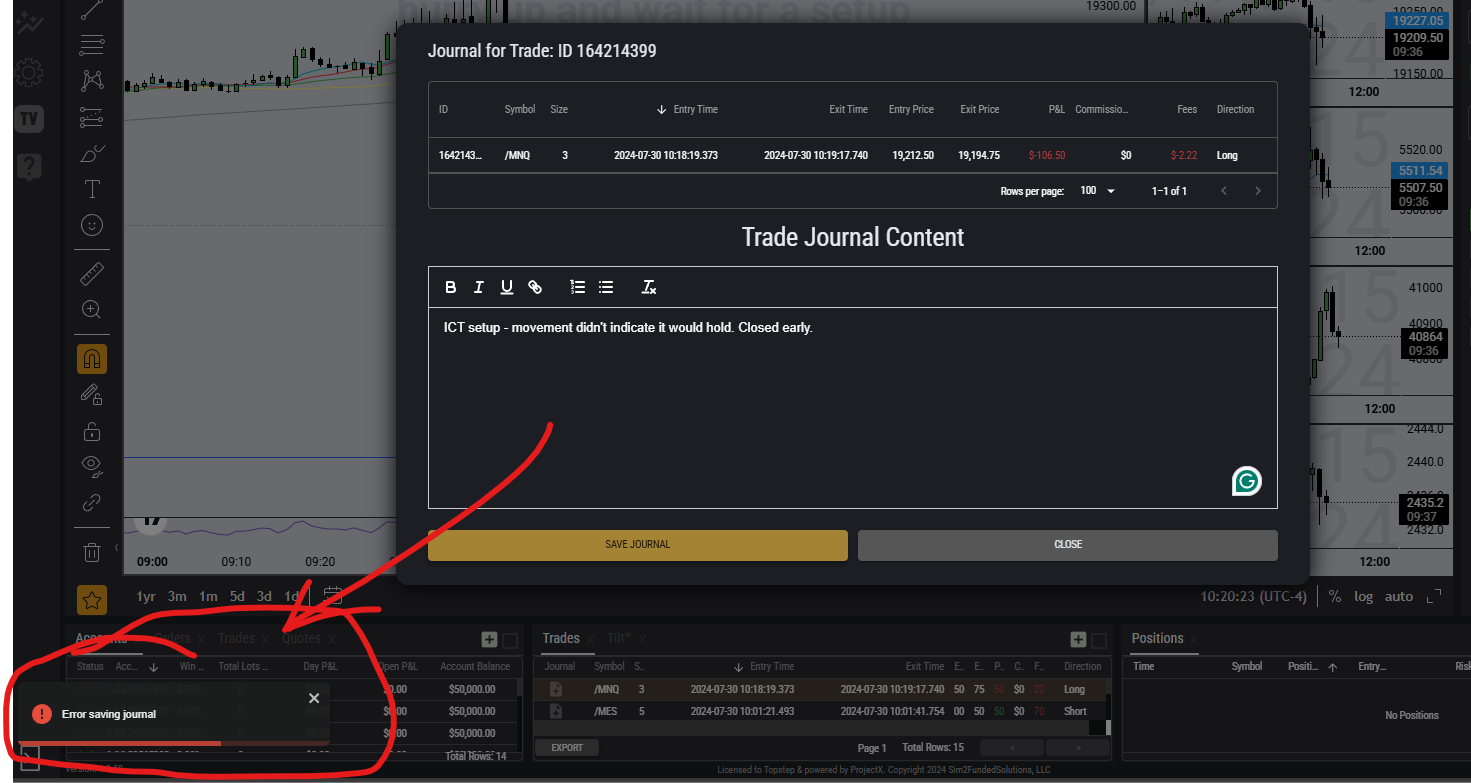This screenshot has width=1471, height=783.
Task: Switch to the Positions tab
Action: pyautogui.click(x=1157, y=638)
